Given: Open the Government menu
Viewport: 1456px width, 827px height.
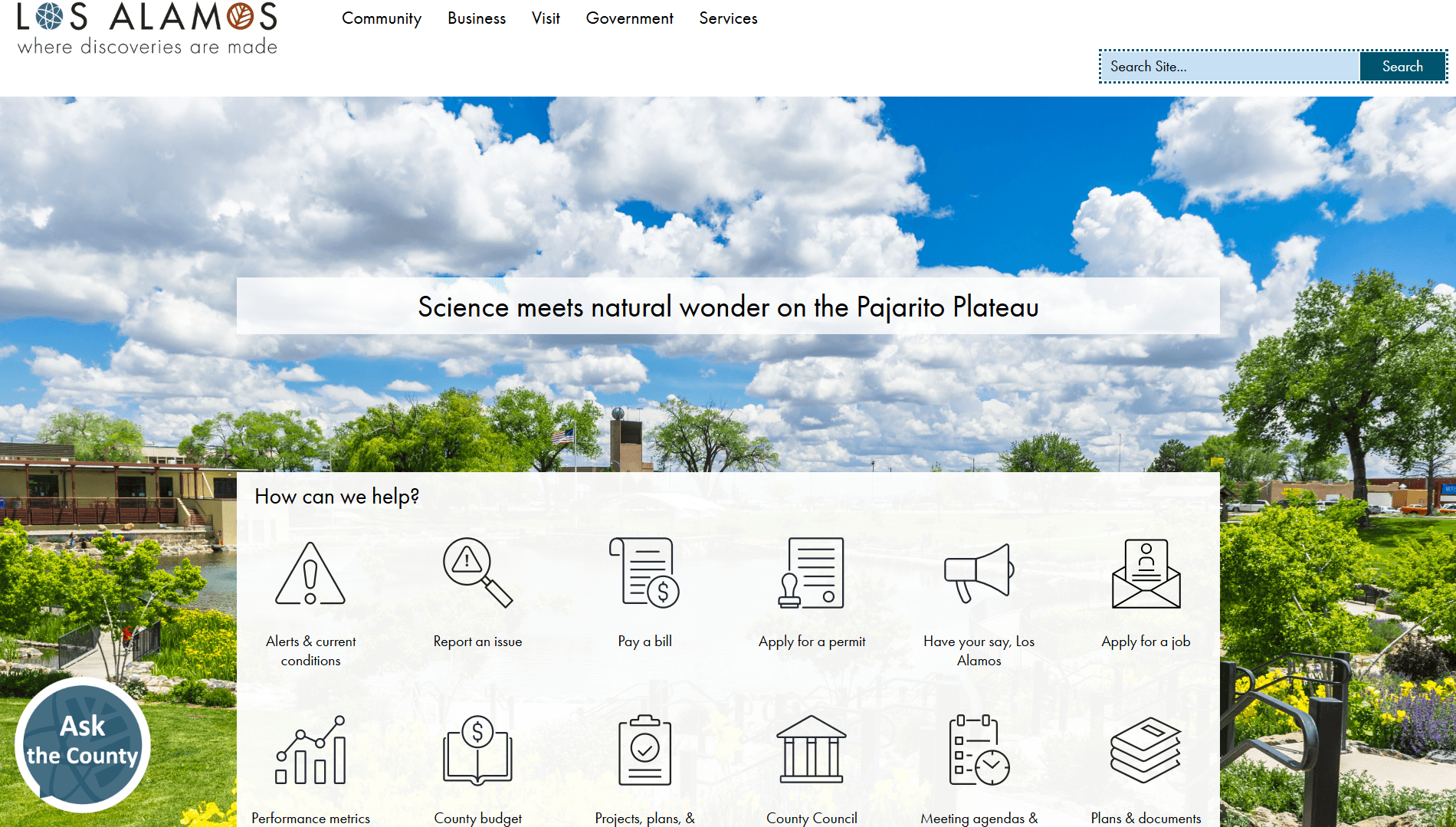Looking at the screenshot, I should point(629,18).
